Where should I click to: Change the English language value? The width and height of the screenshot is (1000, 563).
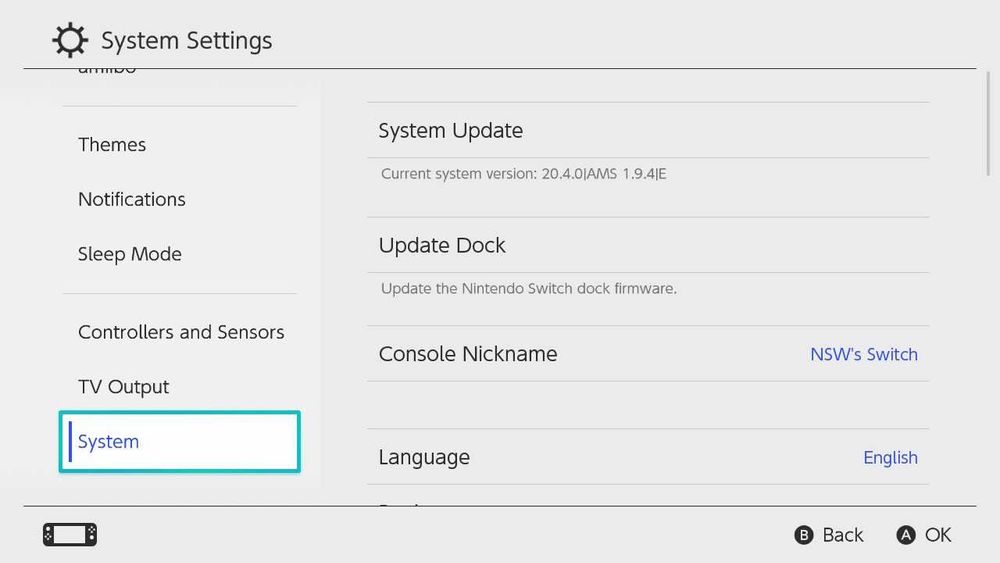(890, 458)
